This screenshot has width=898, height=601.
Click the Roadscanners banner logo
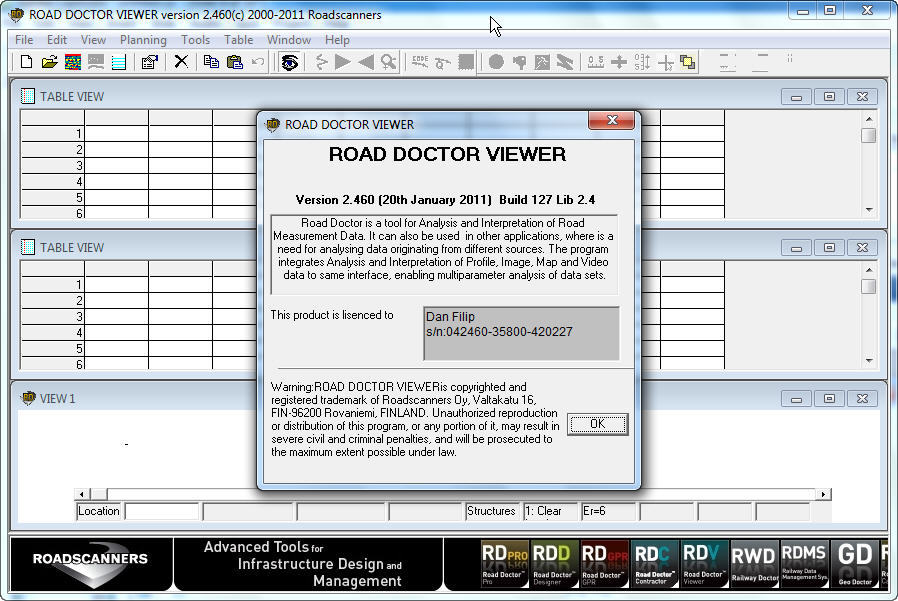pos(90,564)
